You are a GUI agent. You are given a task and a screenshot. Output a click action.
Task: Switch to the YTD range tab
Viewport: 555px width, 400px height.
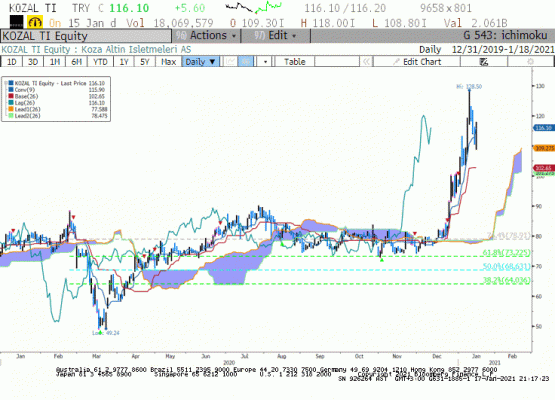coord(100,62)
